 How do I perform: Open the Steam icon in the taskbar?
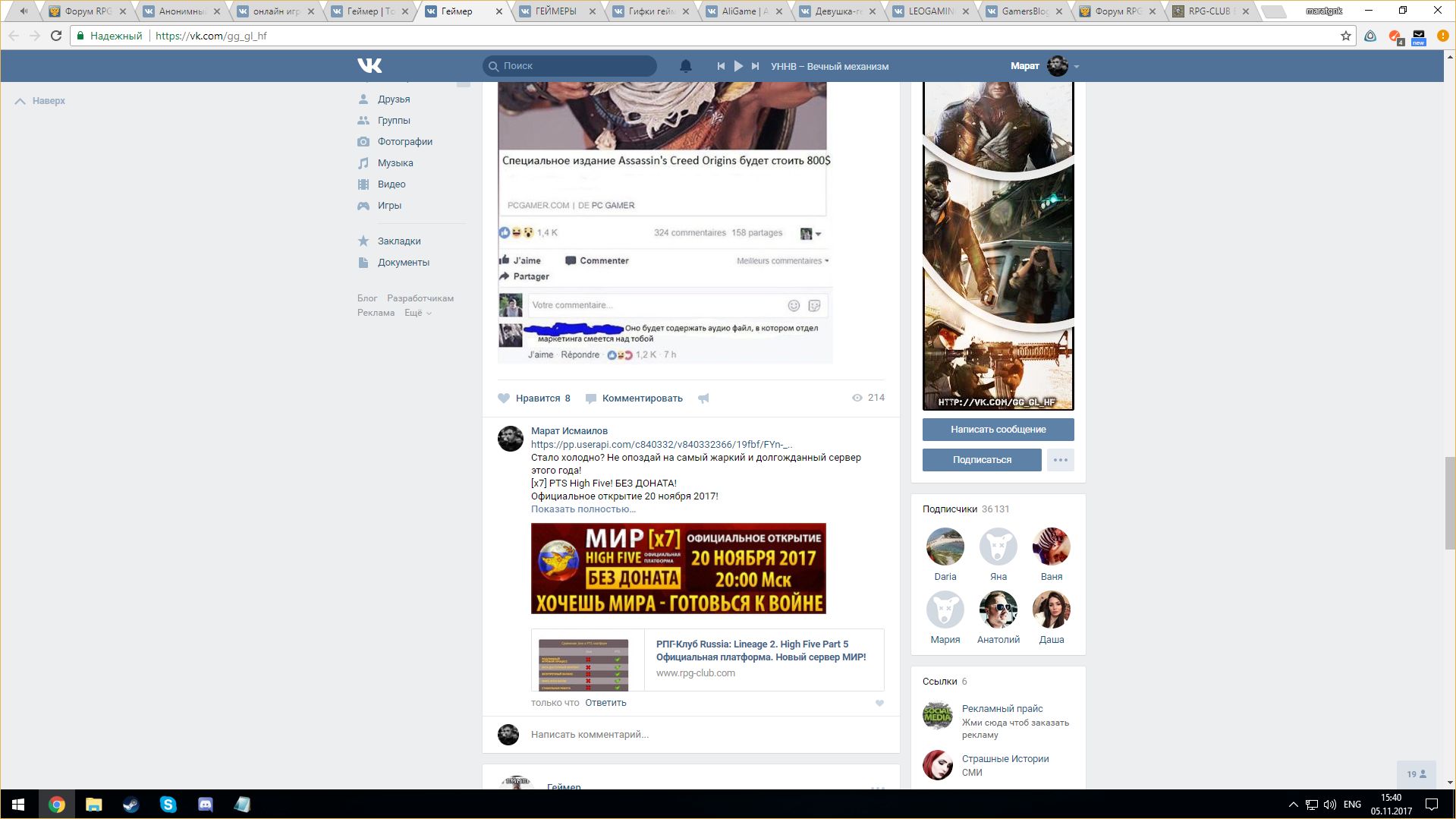tap(131, 805)
